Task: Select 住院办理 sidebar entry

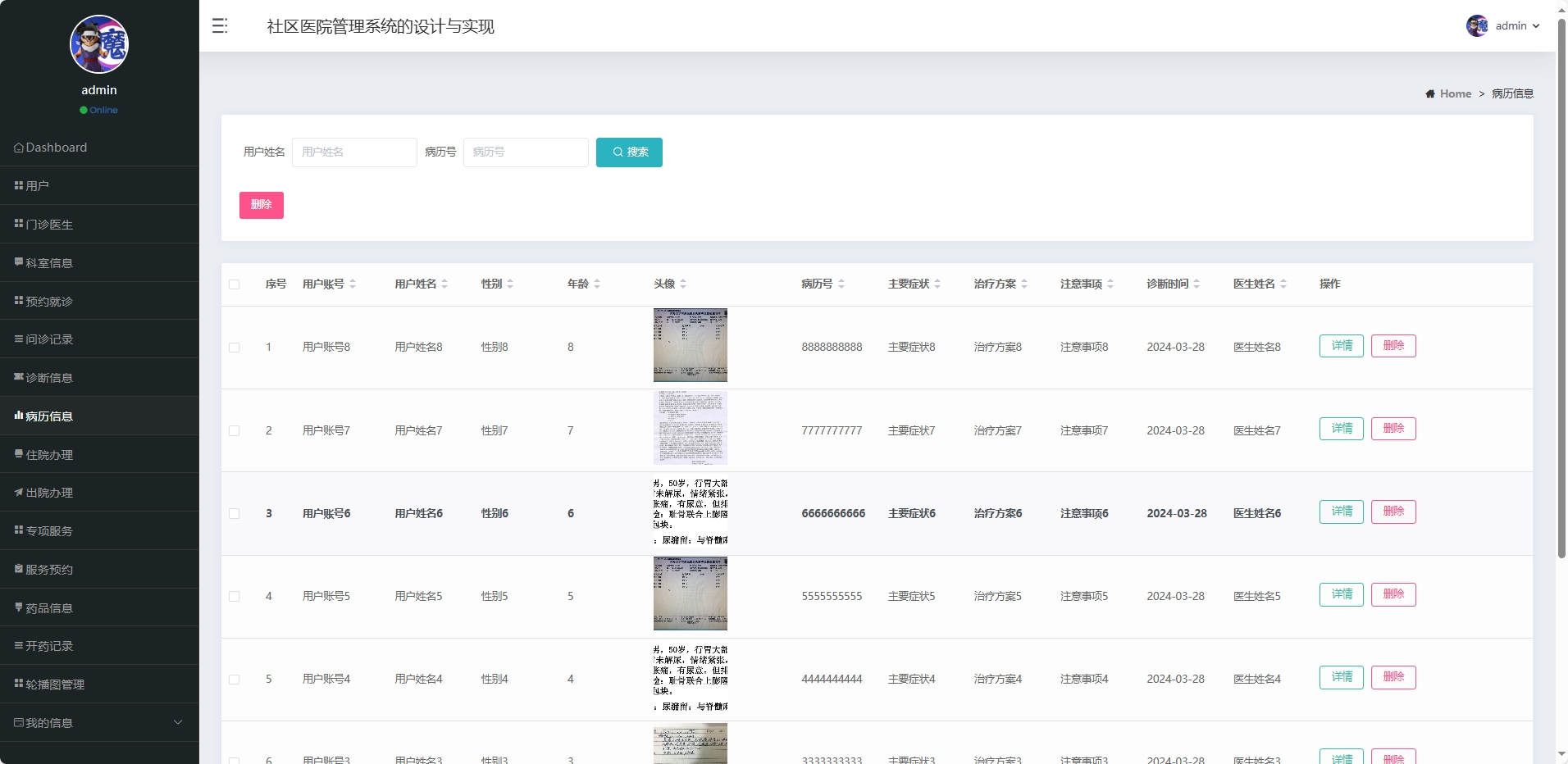Action: coord(99,454)
